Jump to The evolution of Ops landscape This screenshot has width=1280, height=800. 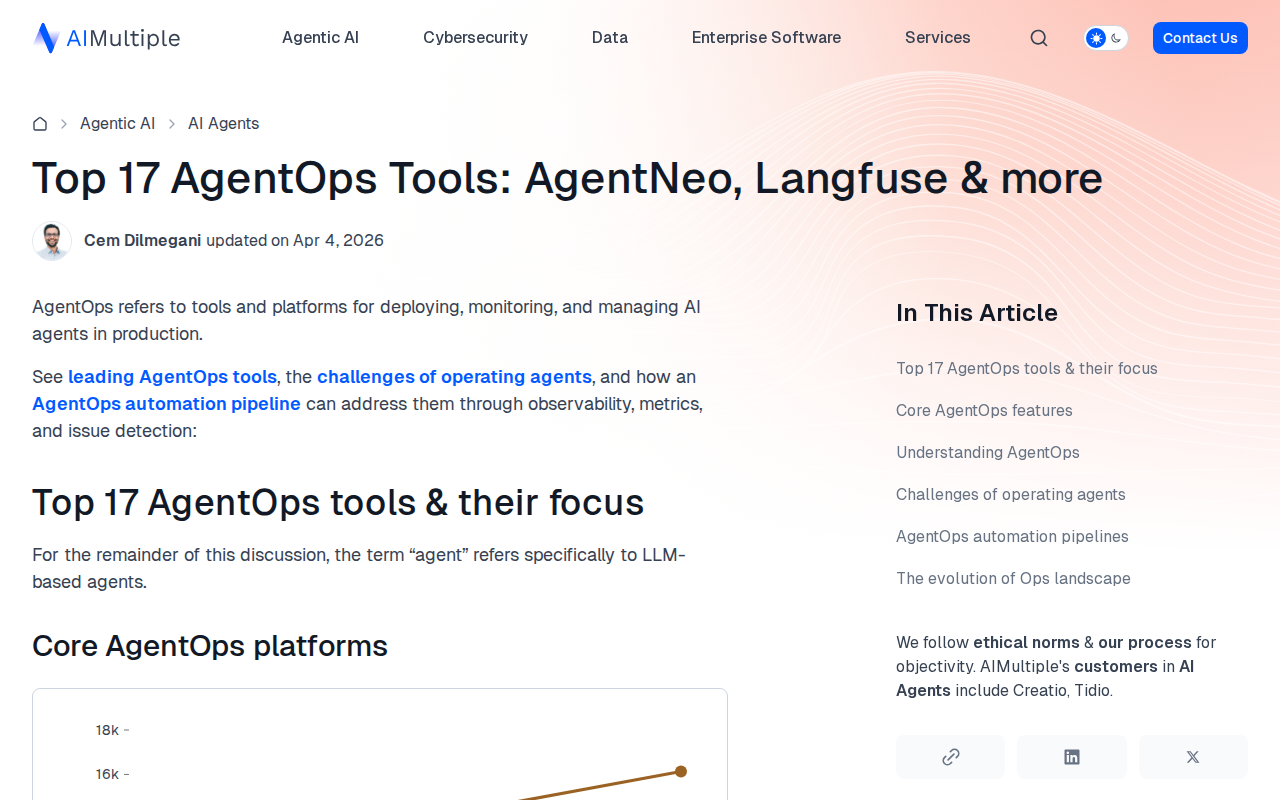click(1013, 579)
